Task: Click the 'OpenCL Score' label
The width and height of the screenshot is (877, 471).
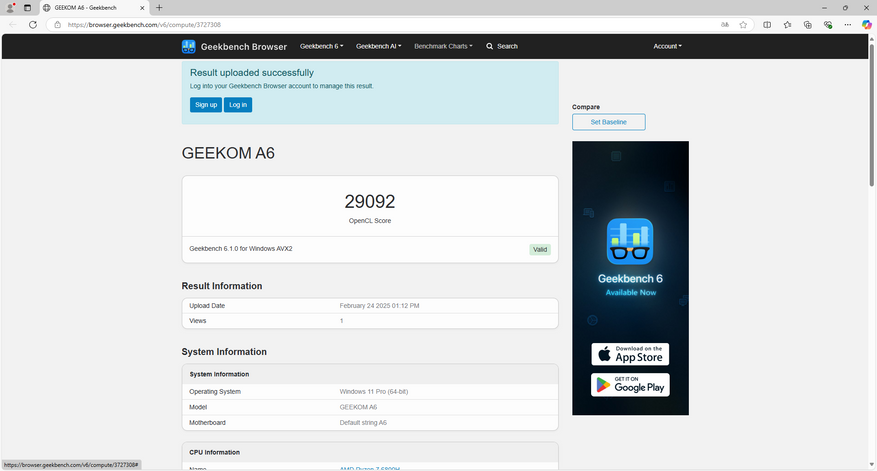Action: 370,221
